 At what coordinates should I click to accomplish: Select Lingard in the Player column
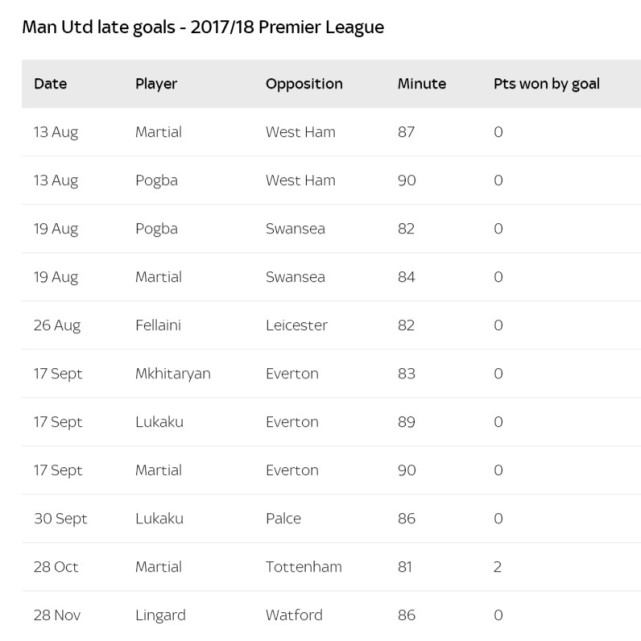[x=160, y=615]
